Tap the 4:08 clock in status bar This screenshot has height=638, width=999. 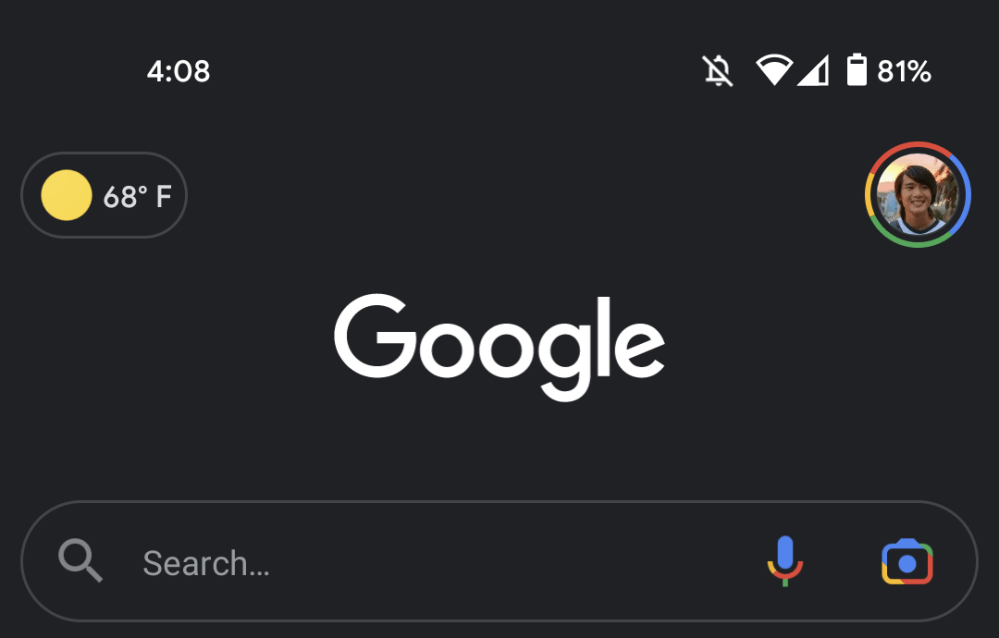click(x=178, y=71)
